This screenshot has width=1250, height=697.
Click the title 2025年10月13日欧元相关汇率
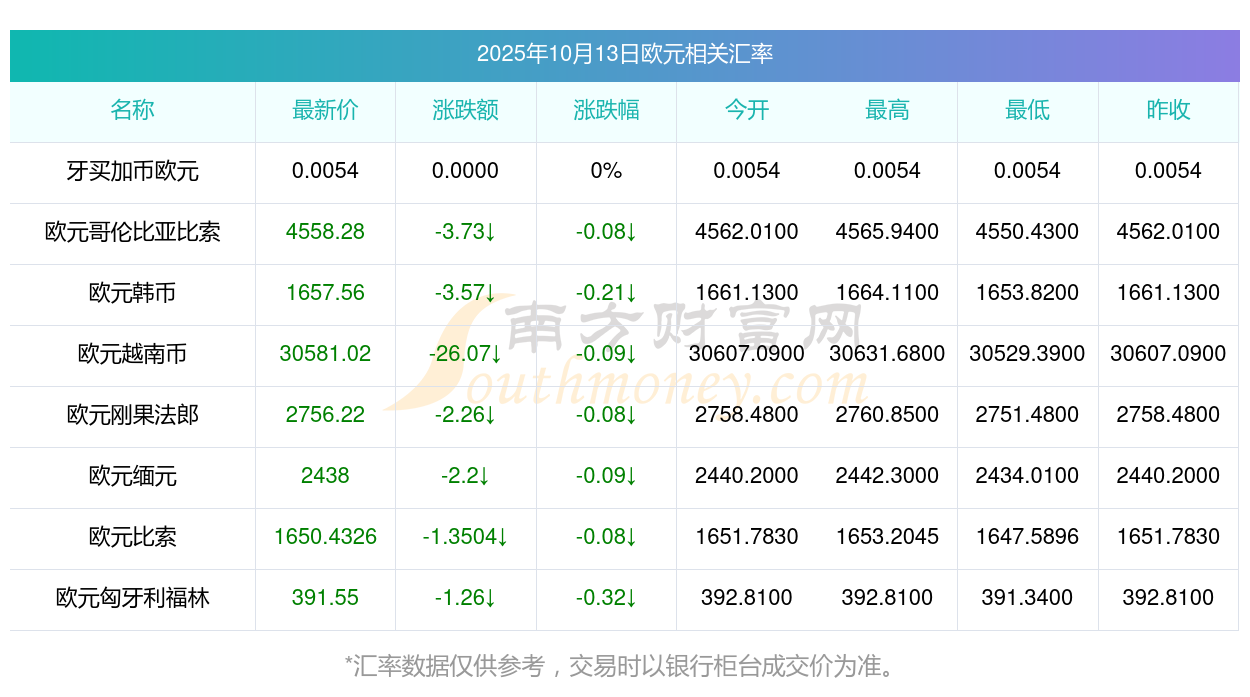click(624, 54)
